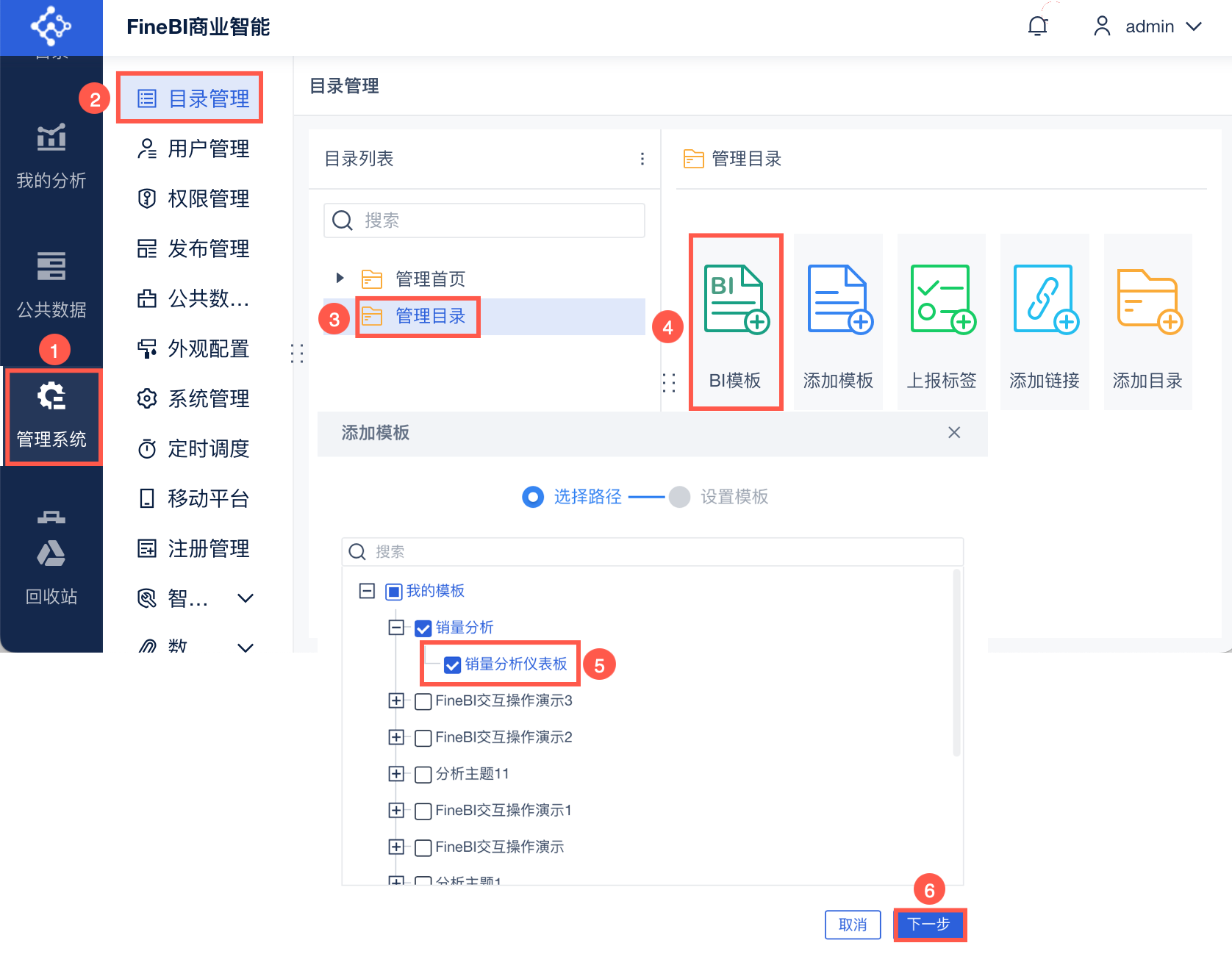Open the admin account dropdown arrow

(1194, 26)
